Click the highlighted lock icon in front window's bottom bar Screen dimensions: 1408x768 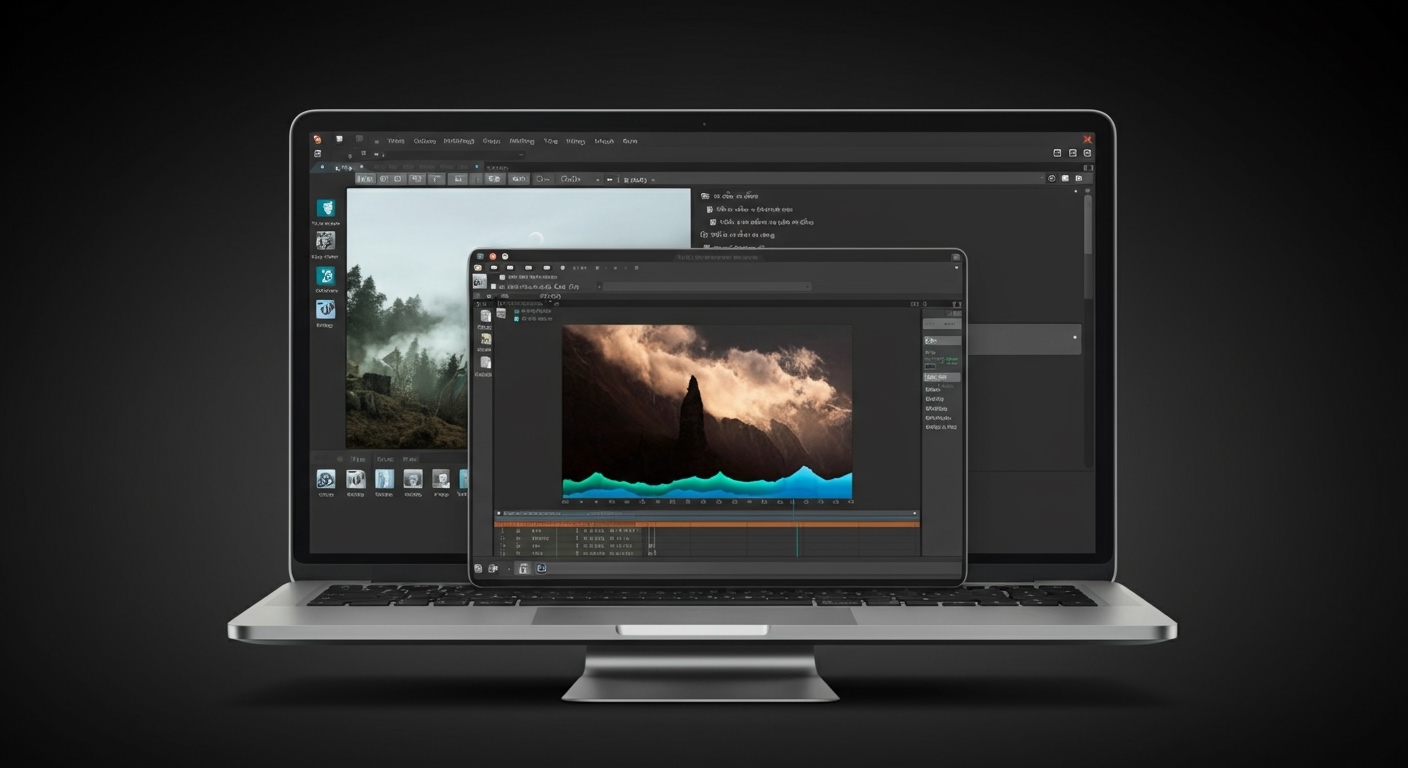[522, 568]
